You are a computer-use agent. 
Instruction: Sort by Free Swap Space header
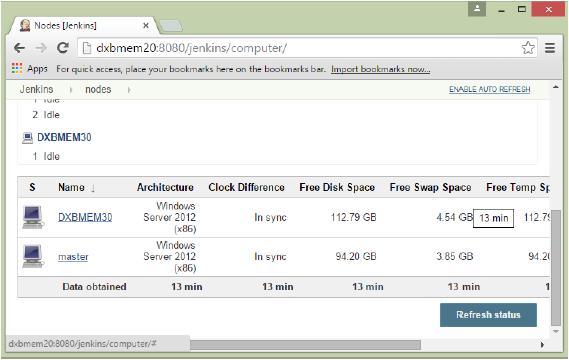tap(430, 187)
